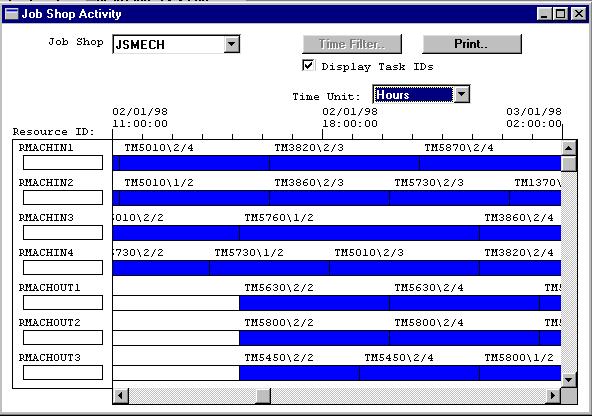
Task: Click the RMACHOUT2 resource label
Action: click(x=49, y=323)
